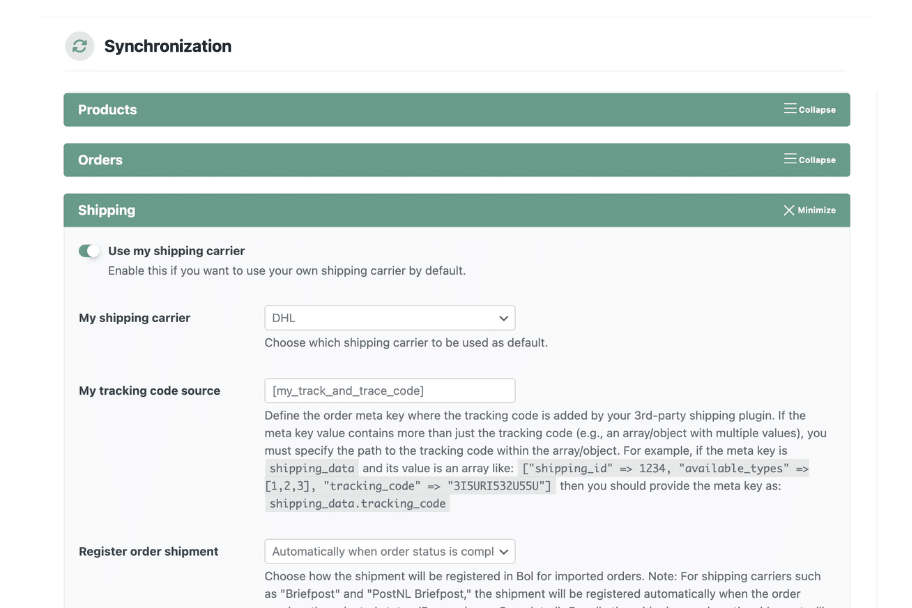Focus the My tracking code source field
The height and width of the screenshot is (608, 912).
click(389, 390)
